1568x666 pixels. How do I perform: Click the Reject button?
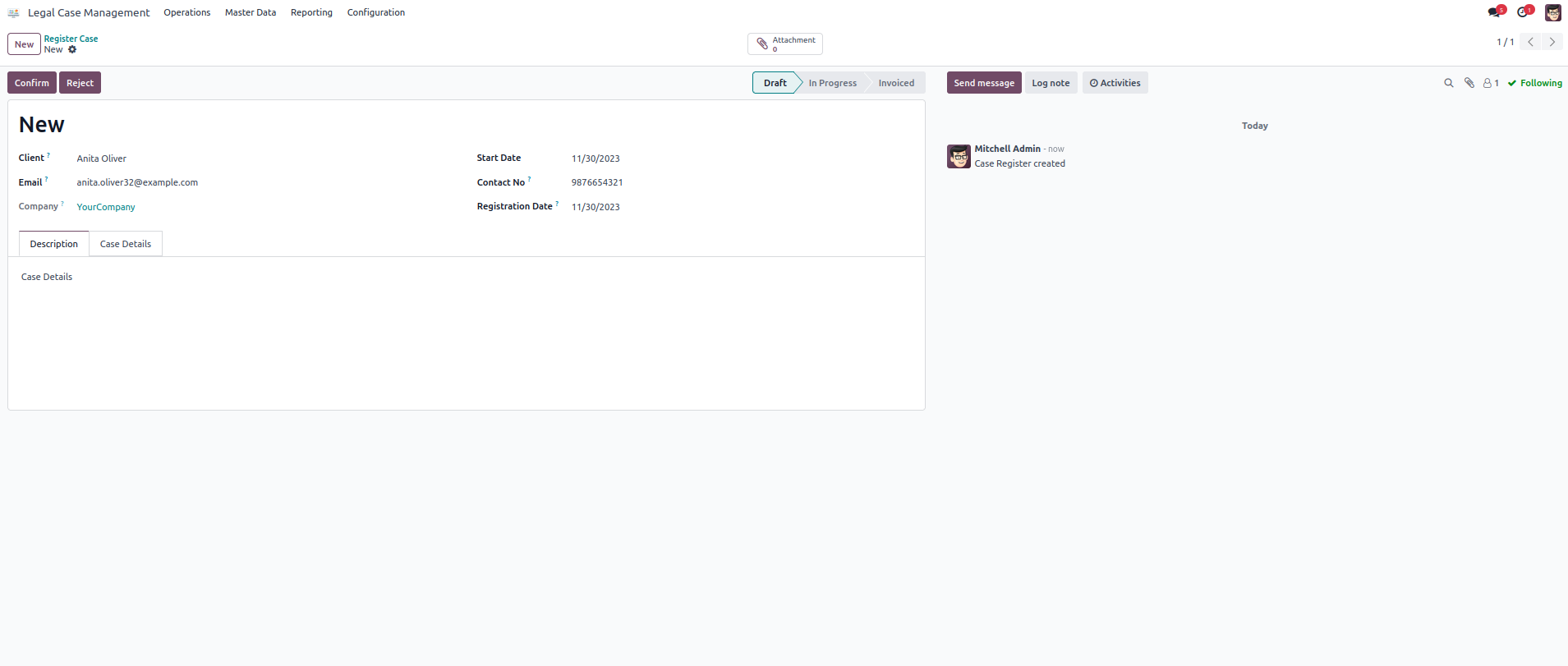tap(80, 83)
